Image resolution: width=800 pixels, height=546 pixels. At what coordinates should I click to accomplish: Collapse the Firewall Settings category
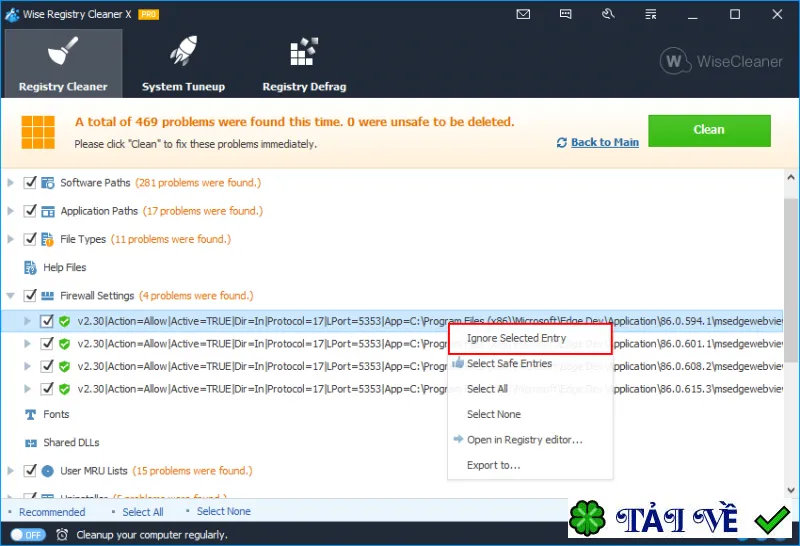[x=10, y=295]
